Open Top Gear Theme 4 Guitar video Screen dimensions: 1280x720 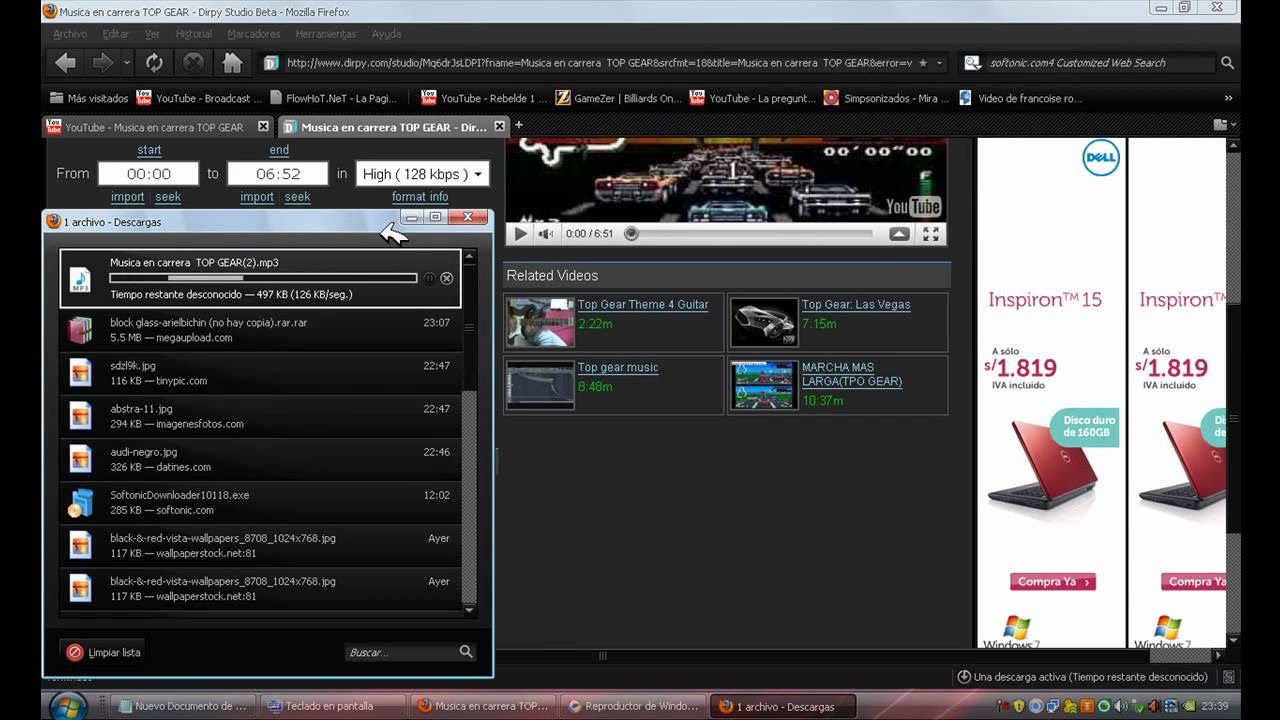pos(643,305)
